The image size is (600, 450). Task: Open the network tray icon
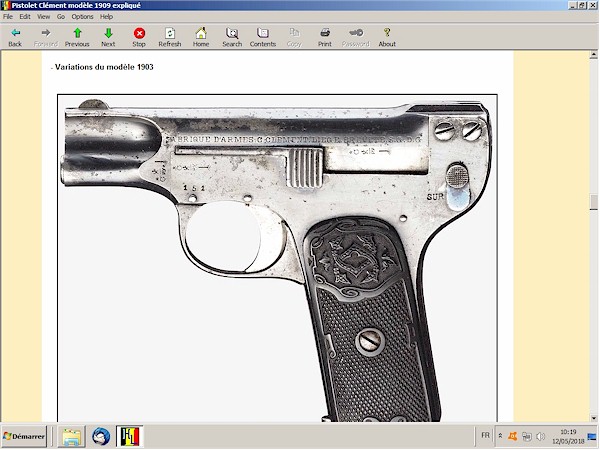pos(527,436)
